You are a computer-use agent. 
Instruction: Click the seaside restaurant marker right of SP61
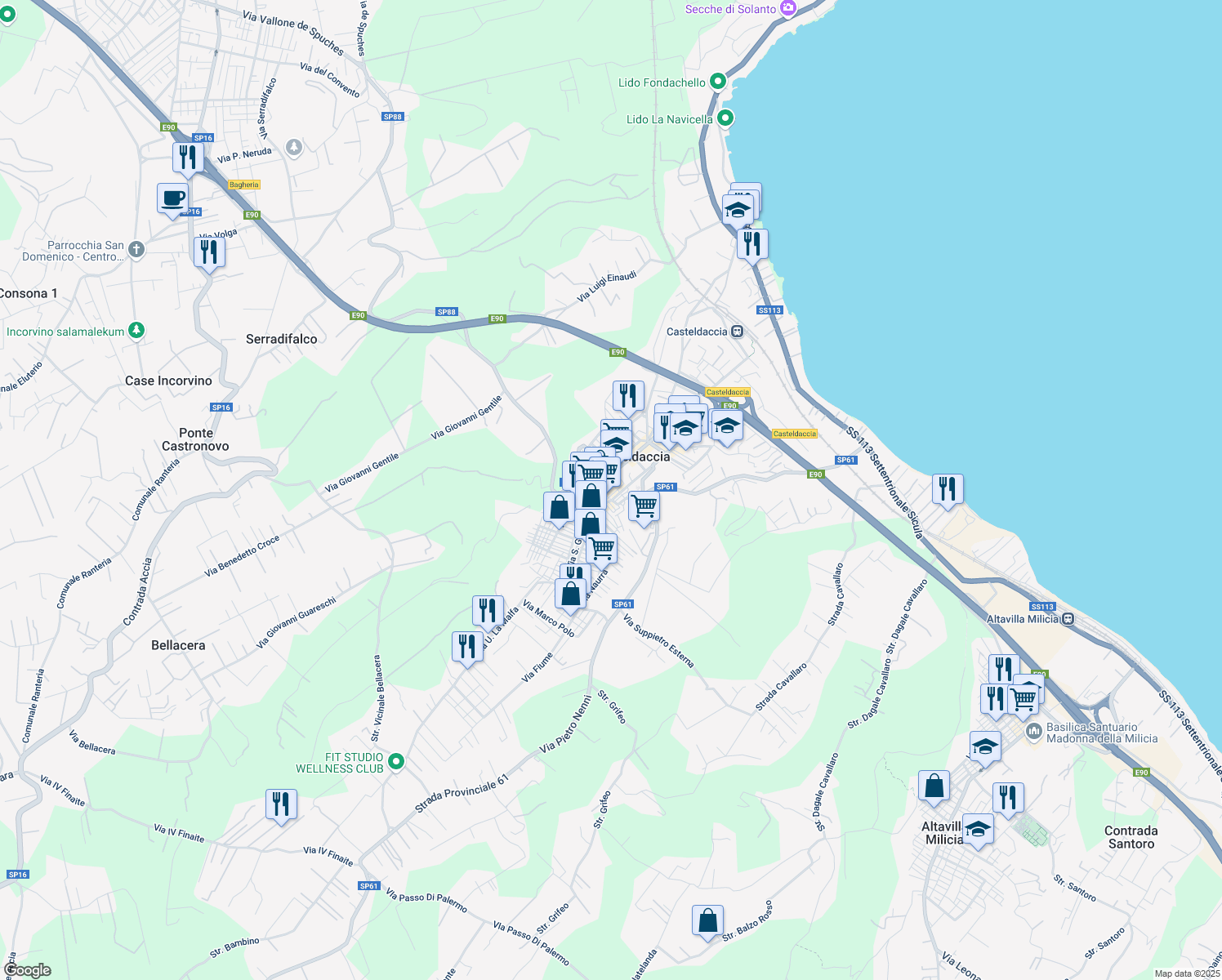(948, 490)
